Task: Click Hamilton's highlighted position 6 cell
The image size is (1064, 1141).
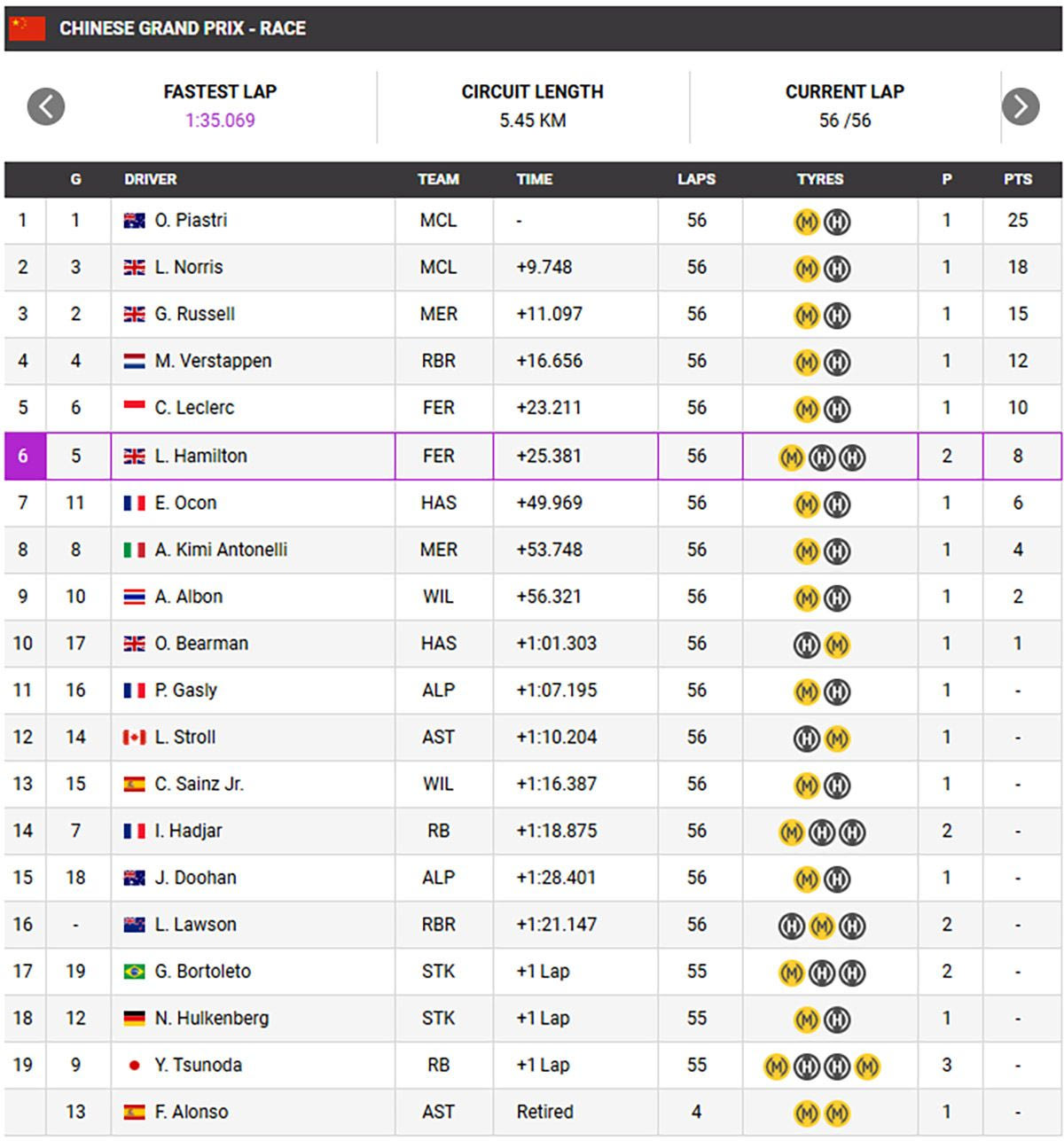Action: click(24, 457)
